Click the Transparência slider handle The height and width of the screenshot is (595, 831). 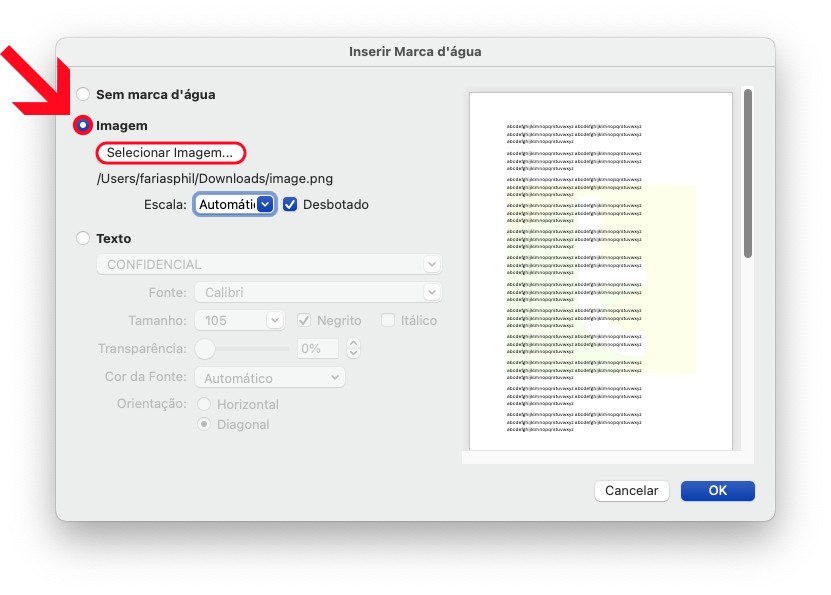click(205, 349)
